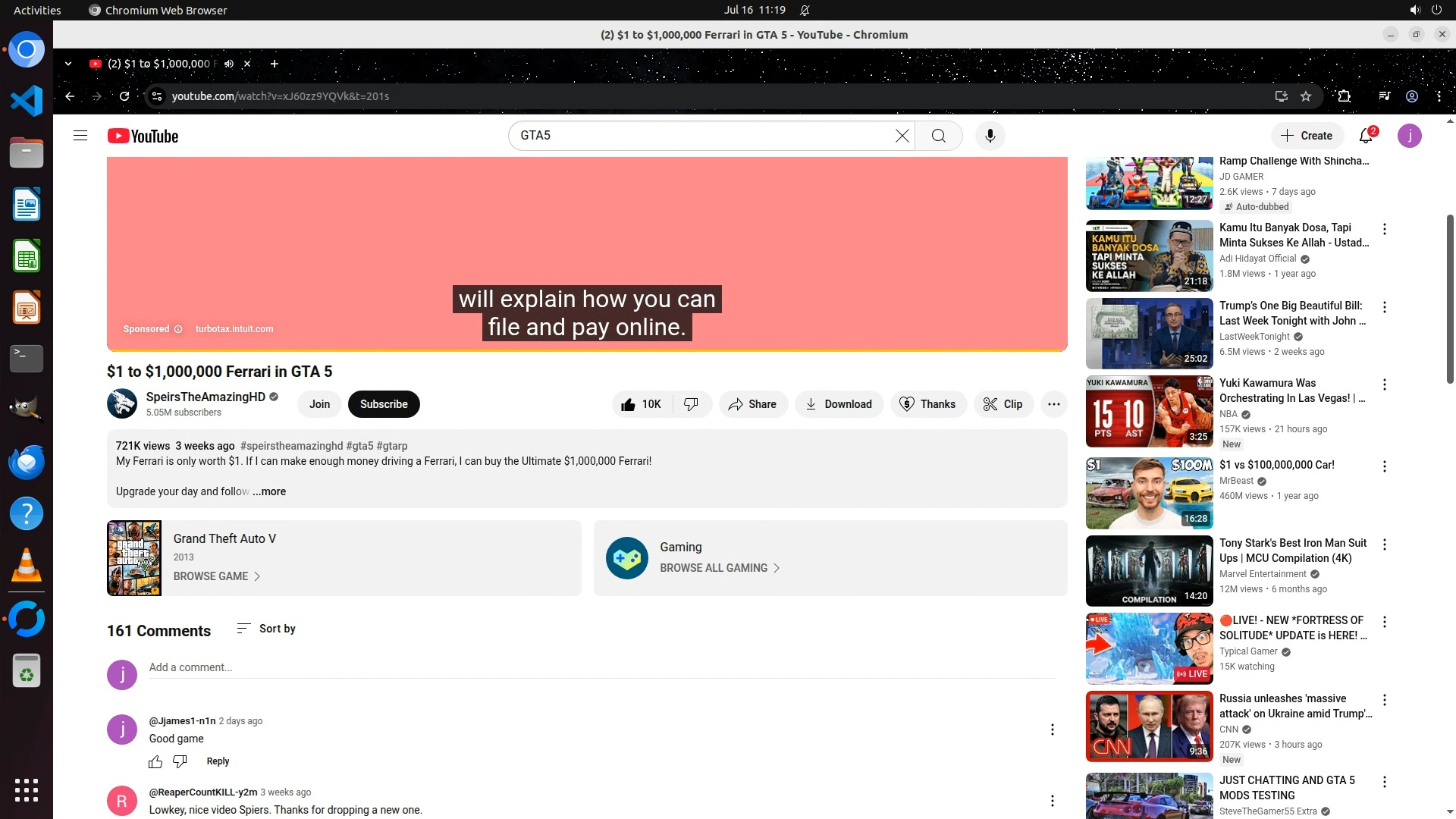The width and height of the screenshot is (1456, 819).
Task: Open the notifications bell
Action: coord(1366,136)
